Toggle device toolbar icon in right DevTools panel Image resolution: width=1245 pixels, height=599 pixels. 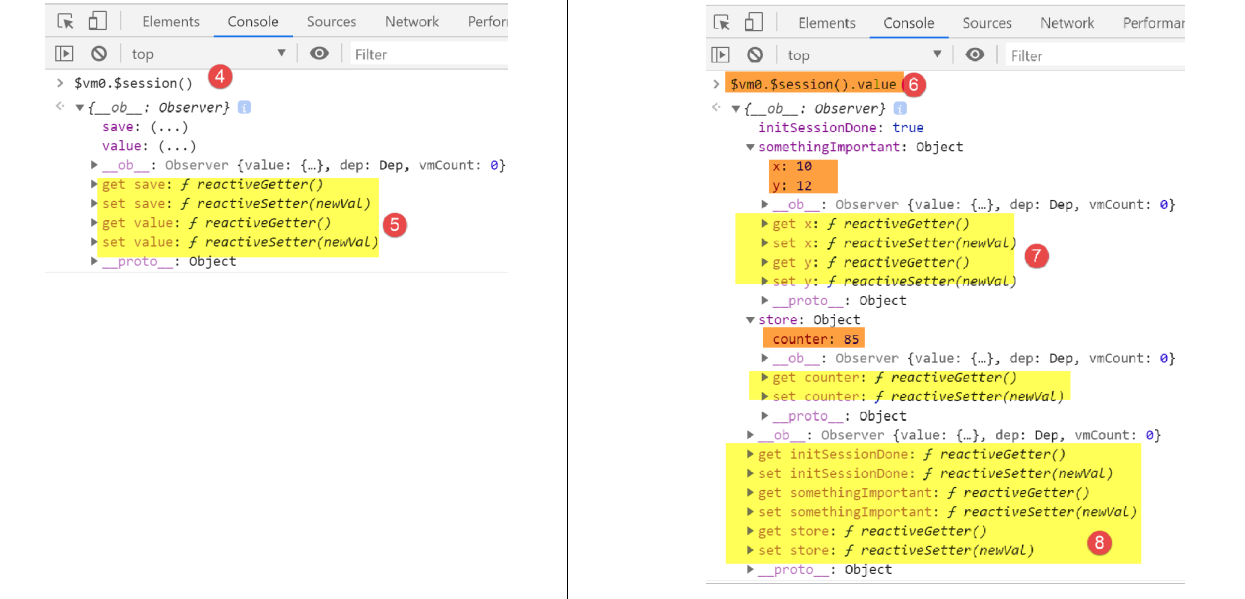753,22
